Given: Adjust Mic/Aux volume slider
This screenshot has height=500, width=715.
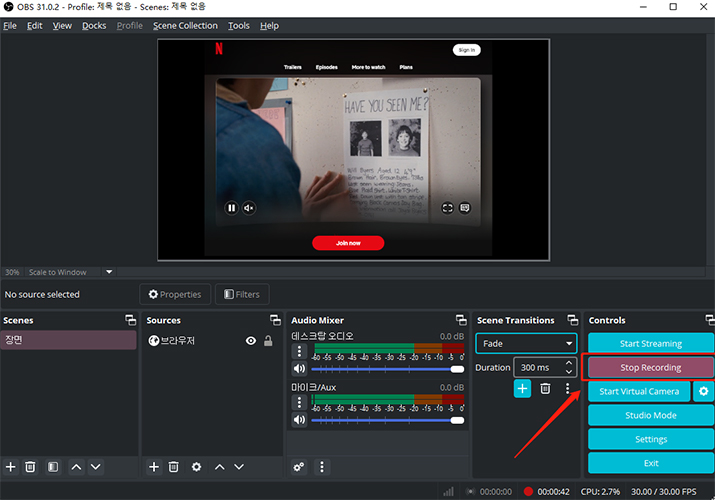Looking at the screenshot, I should [388, 420].
